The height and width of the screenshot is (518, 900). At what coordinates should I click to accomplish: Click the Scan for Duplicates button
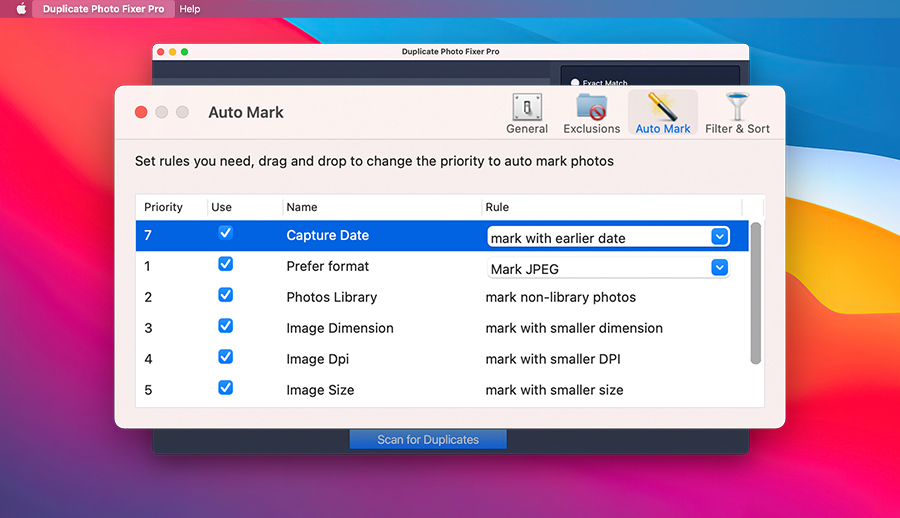click(428, 439)
